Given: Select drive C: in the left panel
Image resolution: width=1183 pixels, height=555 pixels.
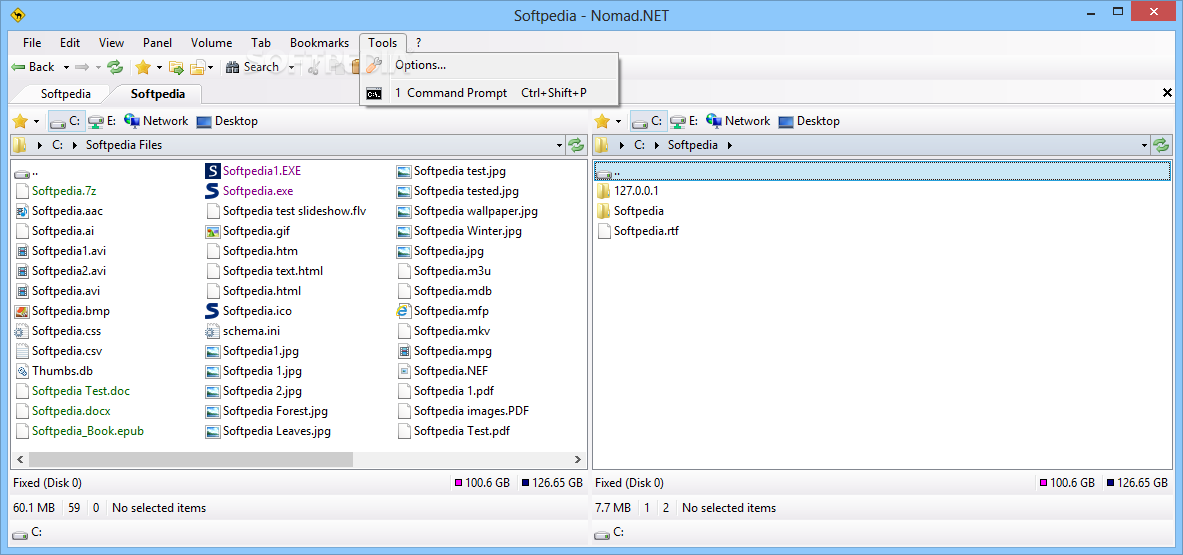Looking at the screenshot, I should point(66,121).
